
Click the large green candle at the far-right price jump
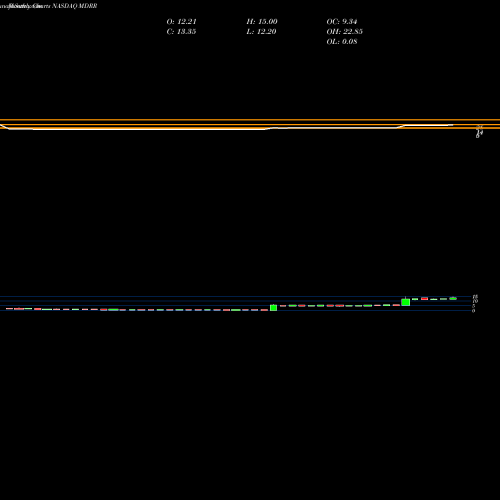point(406,302)
